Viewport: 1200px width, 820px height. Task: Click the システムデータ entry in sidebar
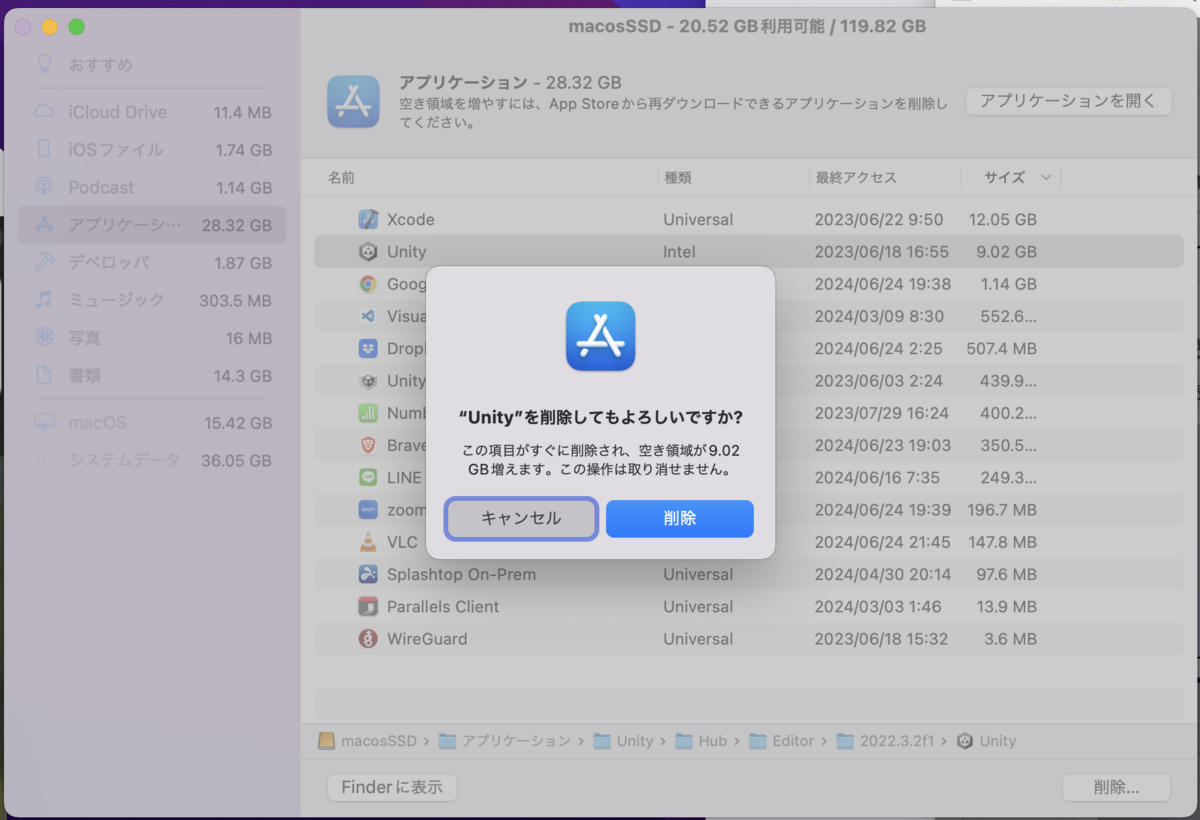tap(152, 461)
